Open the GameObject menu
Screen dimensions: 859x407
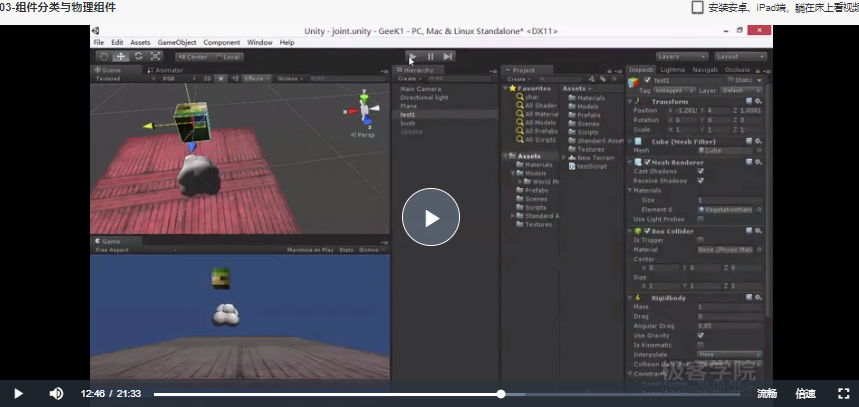(x=176, y=42)
